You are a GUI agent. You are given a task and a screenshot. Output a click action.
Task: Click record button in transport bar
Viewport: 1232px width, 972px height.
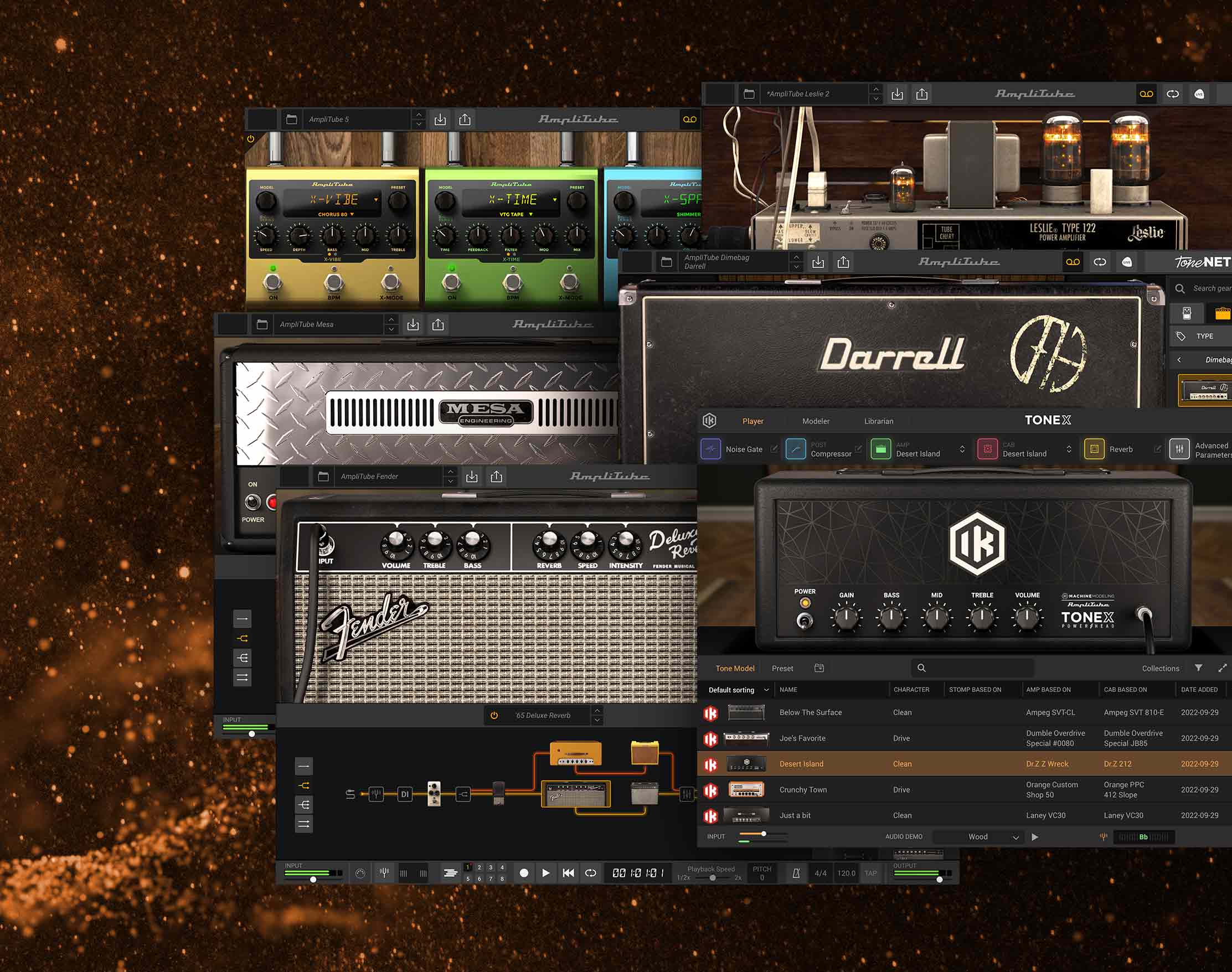pyautogui.click(x=524, y=873)
